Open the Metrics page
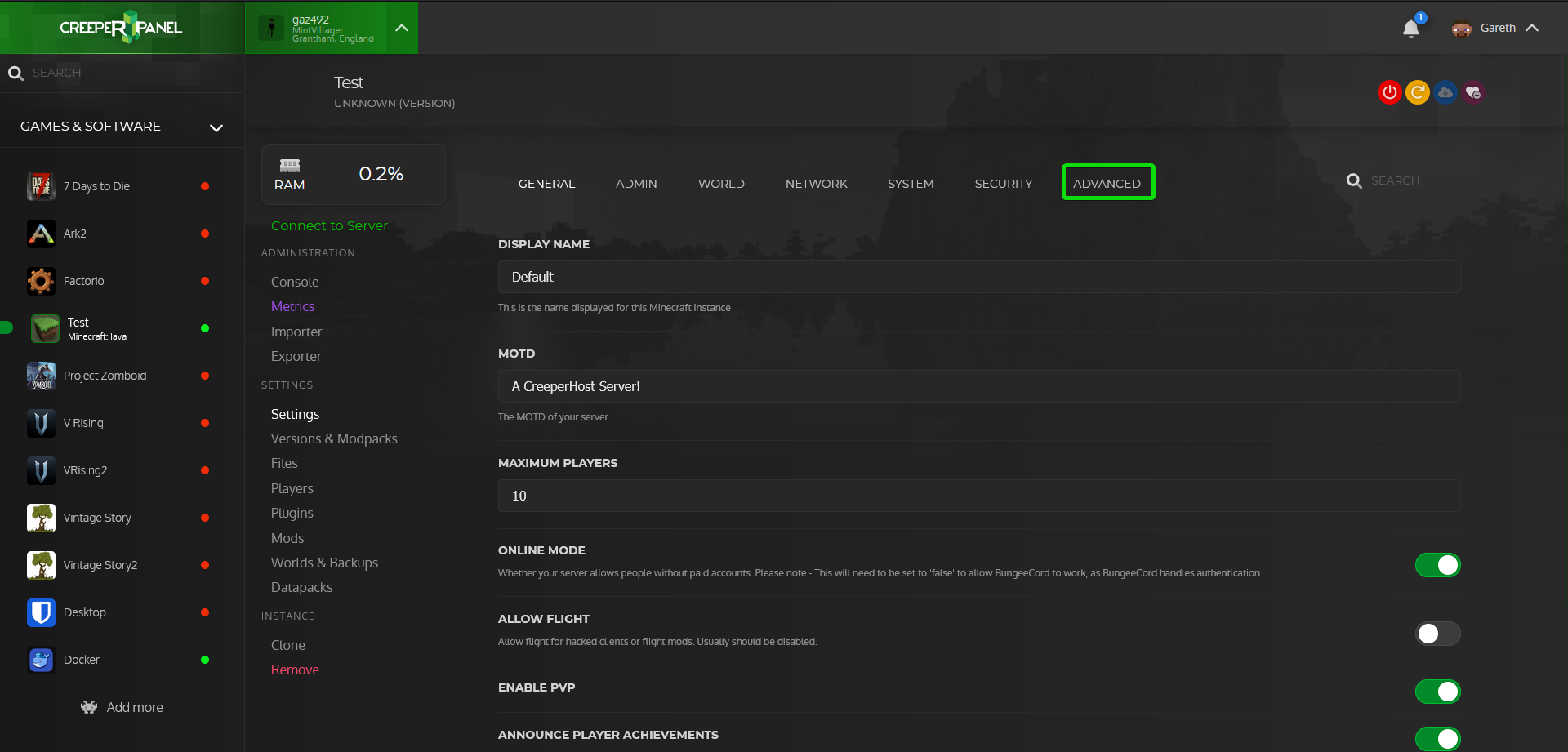 click(x=292, y=306)
